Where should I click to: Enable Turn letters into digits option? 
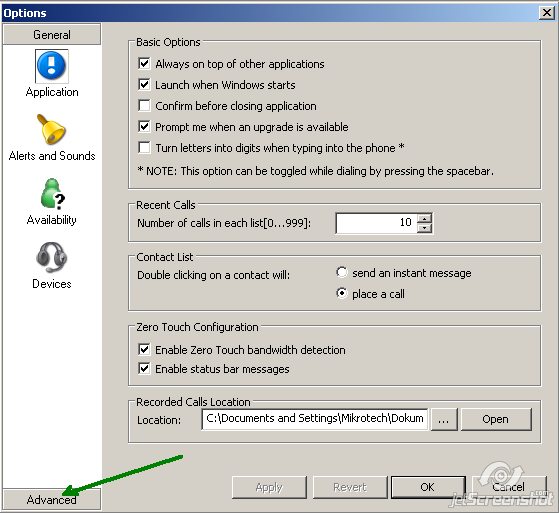point(144,148)
